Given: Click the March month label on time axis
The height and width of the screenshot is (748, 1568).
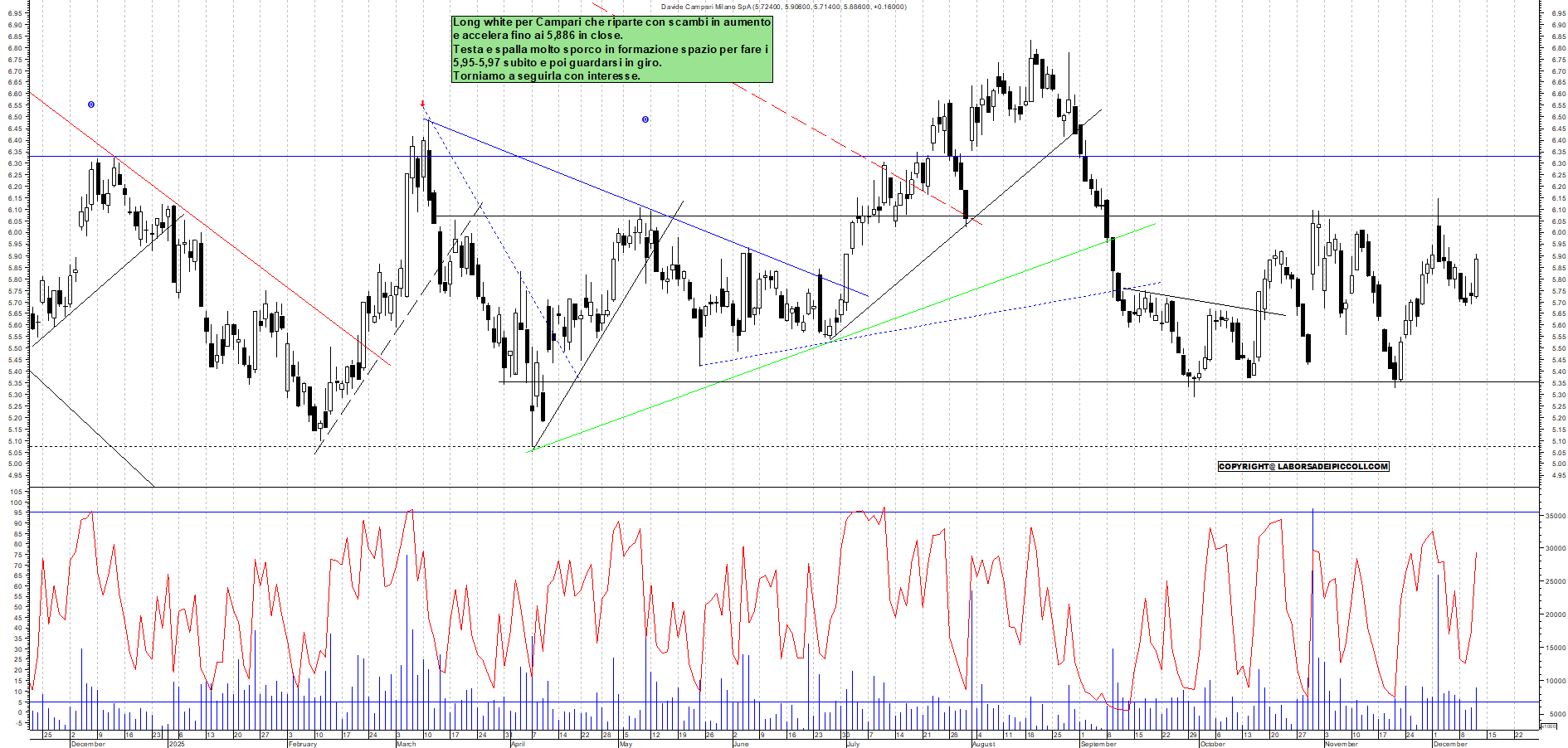Looking at the screenshot, I should click(x=407, y=744).
